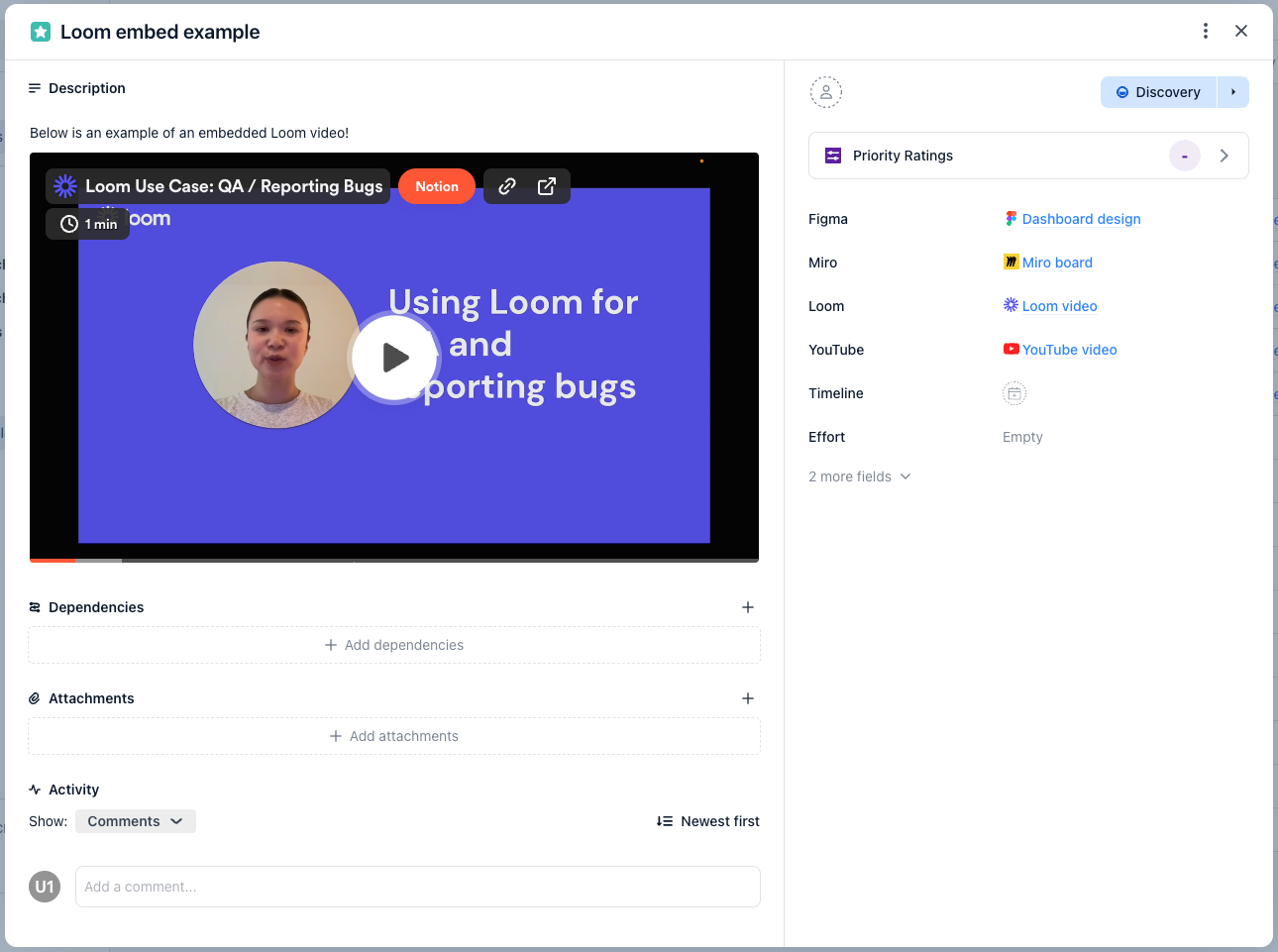Image resolution: width=1278 pixels, height=952 pixels.
Task: Open the three-dot more options menu
Action: click(1206, 31)
